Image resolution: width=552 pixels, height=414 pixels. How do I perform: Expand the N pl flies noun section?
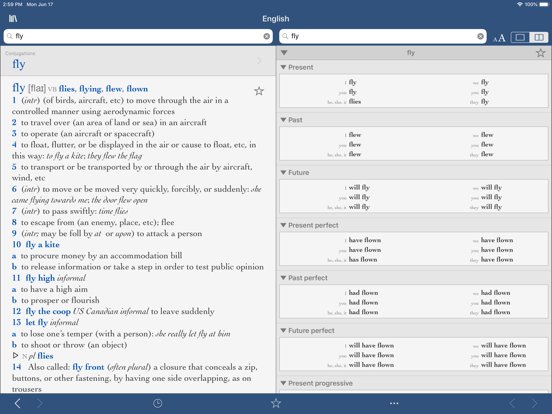pos(15,356)
